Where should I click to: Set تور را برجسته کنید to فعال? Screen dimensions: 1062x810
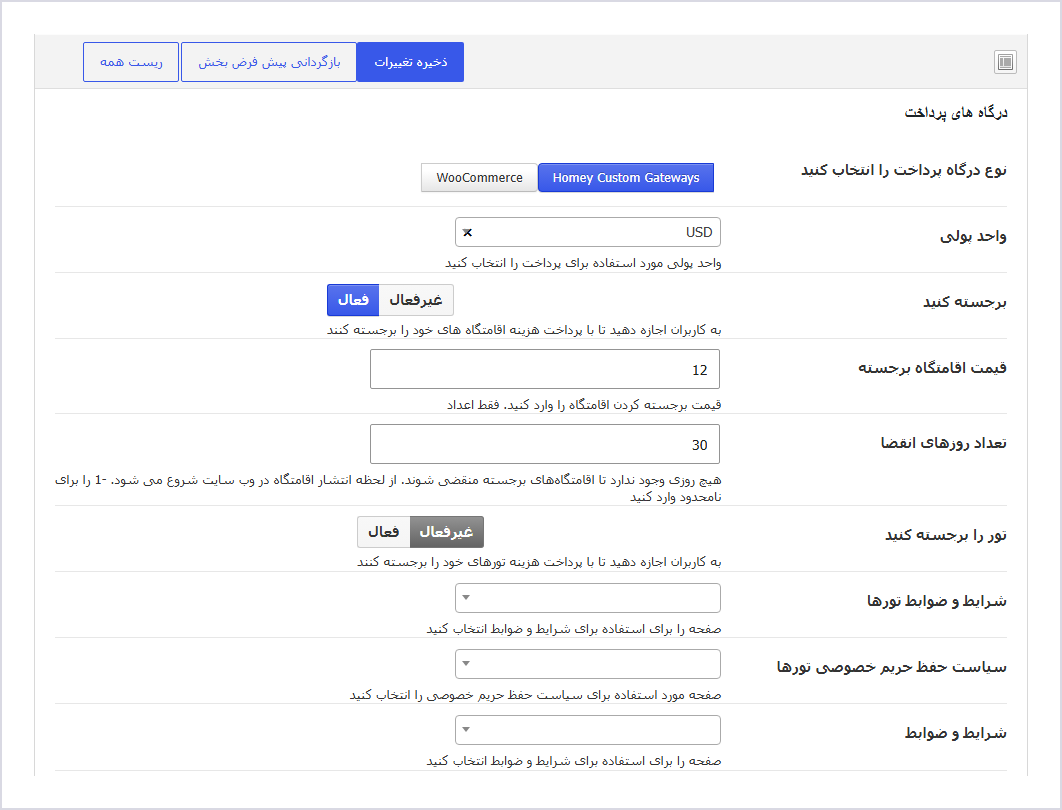[x=383, y=532]
